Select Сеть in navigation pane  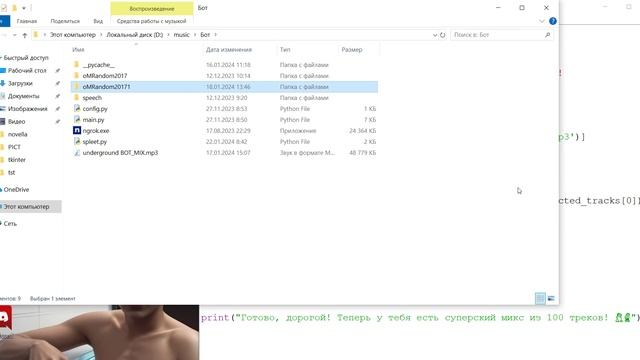(10, 224)
